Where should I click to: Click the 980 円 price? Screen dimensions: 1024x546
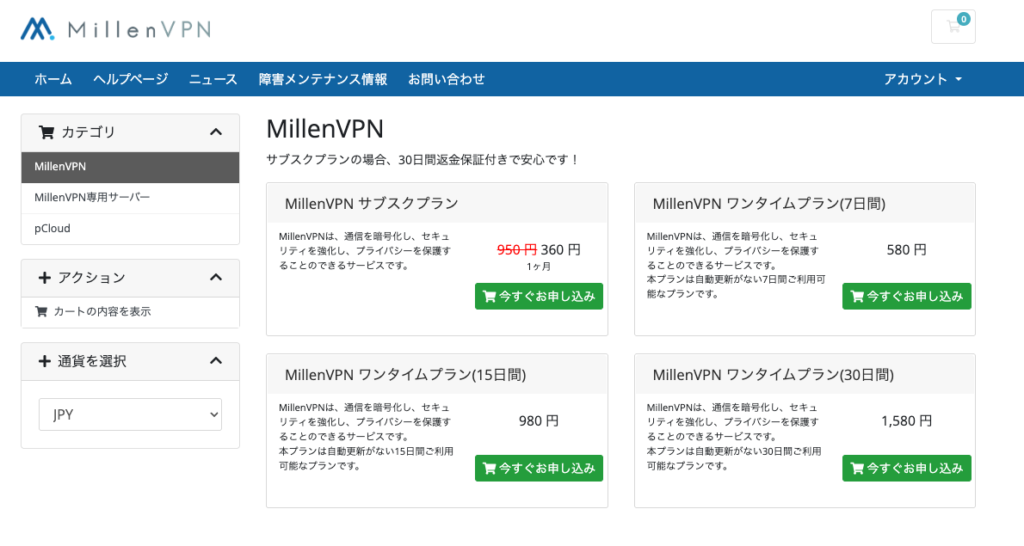(x=539, y=421)
